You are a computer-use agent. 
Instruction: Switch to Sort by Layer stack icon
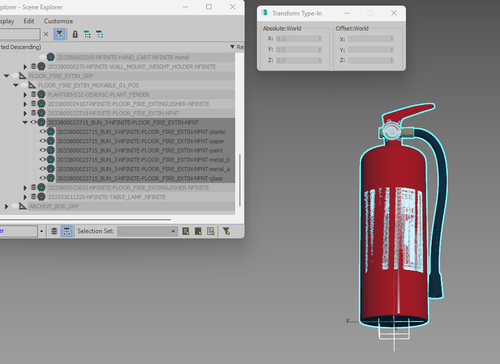tap(54, 231)
